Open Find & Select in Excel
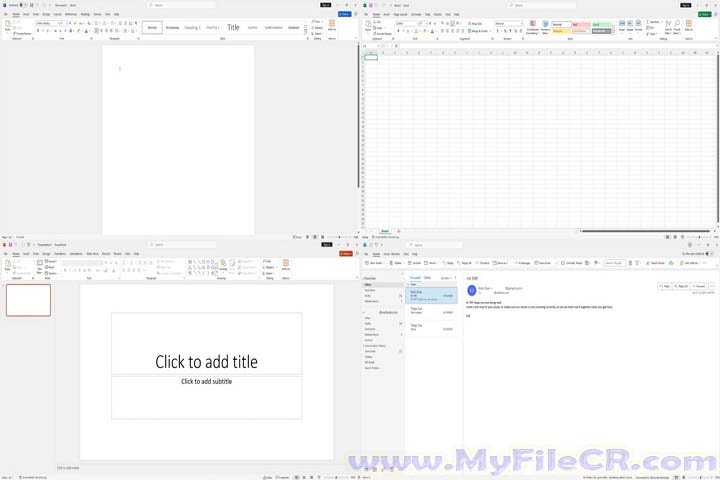Viewport: 720px width, 480px height. pos(677,27)
